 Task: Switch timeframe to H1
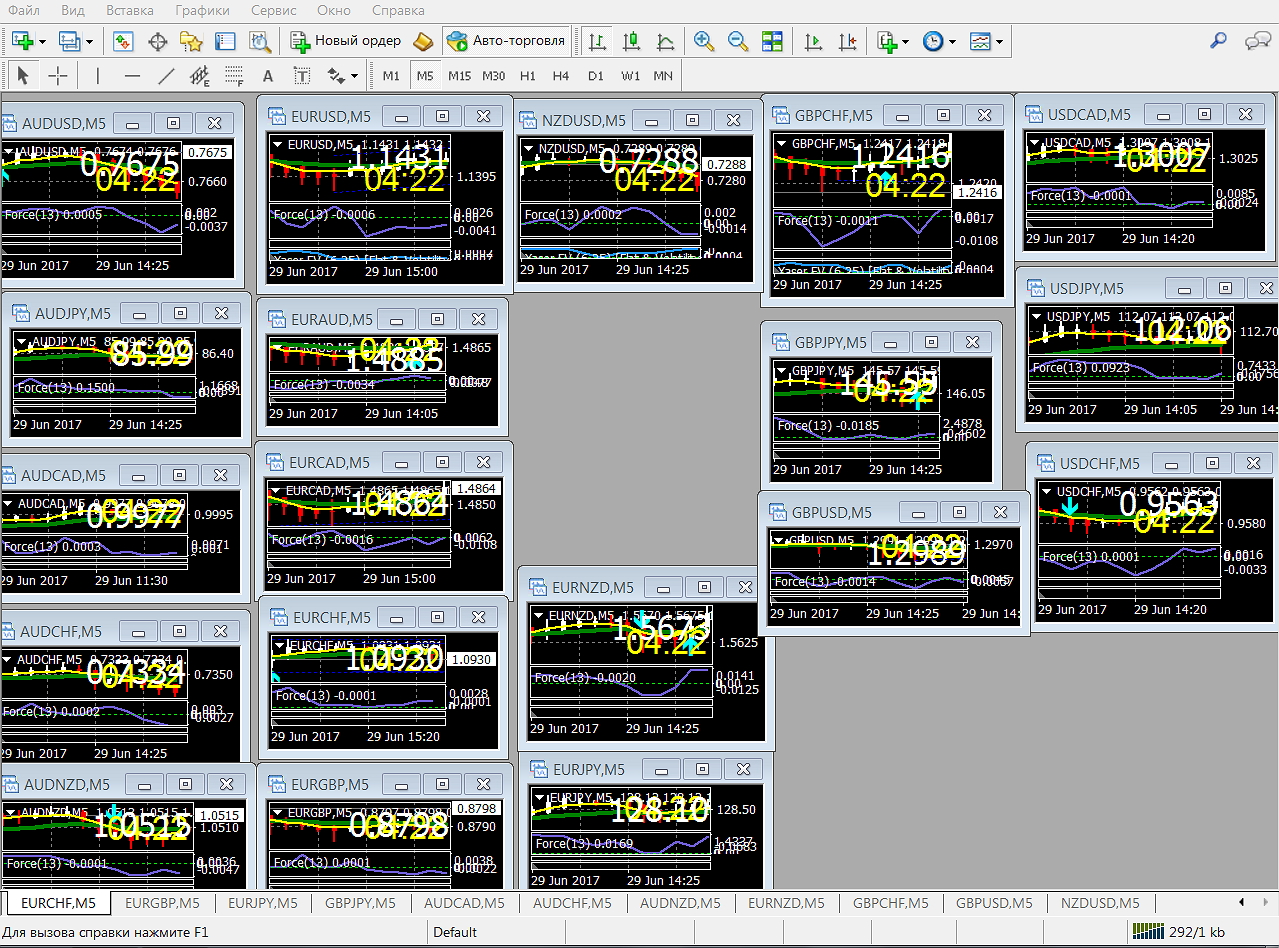(x=528, y=76)
